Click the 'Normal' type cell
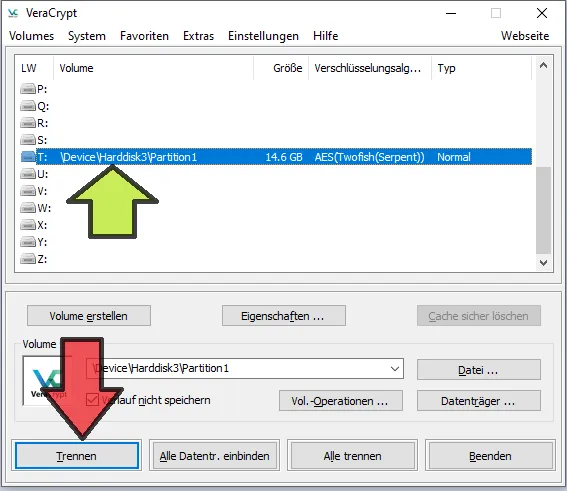Screen dimensions: 567x491 454,157
